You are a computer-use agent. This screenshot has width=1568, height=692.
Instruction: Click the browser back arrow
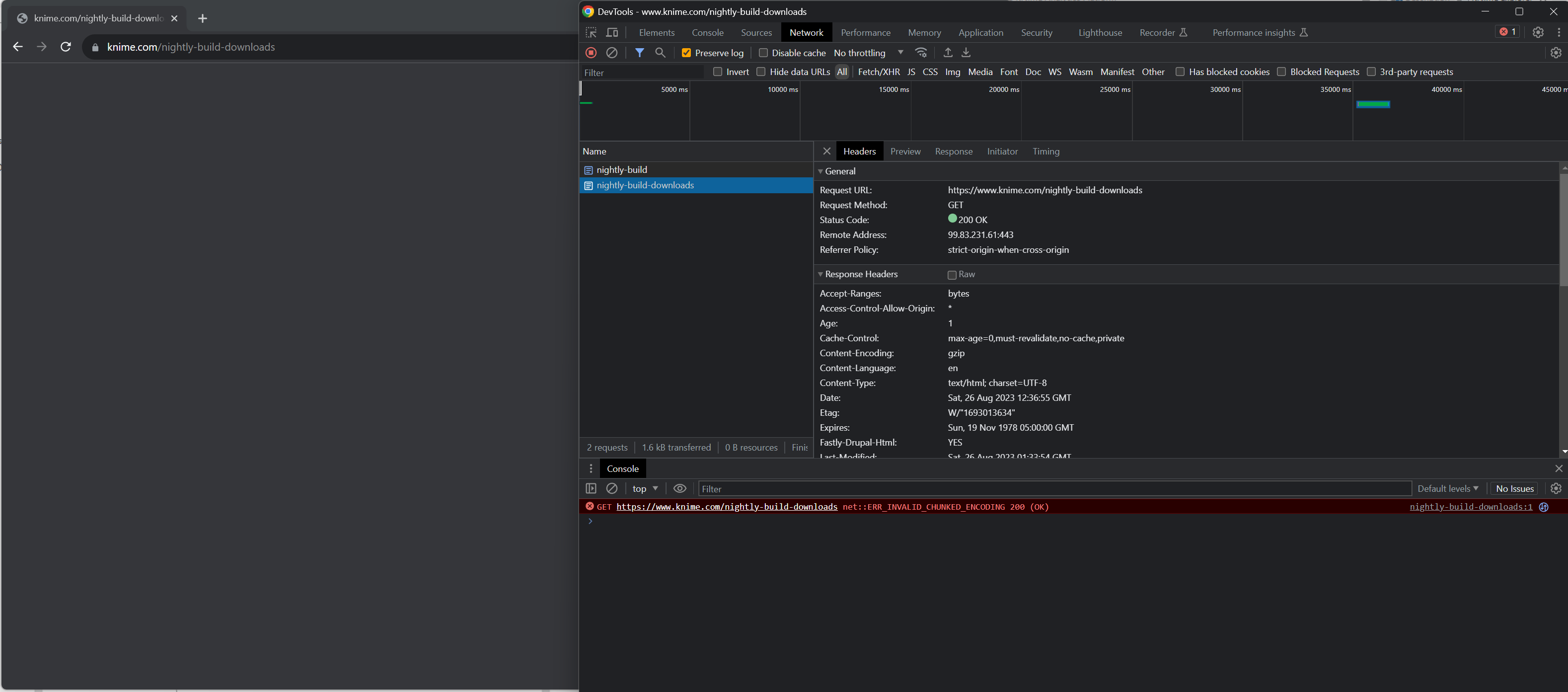tap(18, 47)
